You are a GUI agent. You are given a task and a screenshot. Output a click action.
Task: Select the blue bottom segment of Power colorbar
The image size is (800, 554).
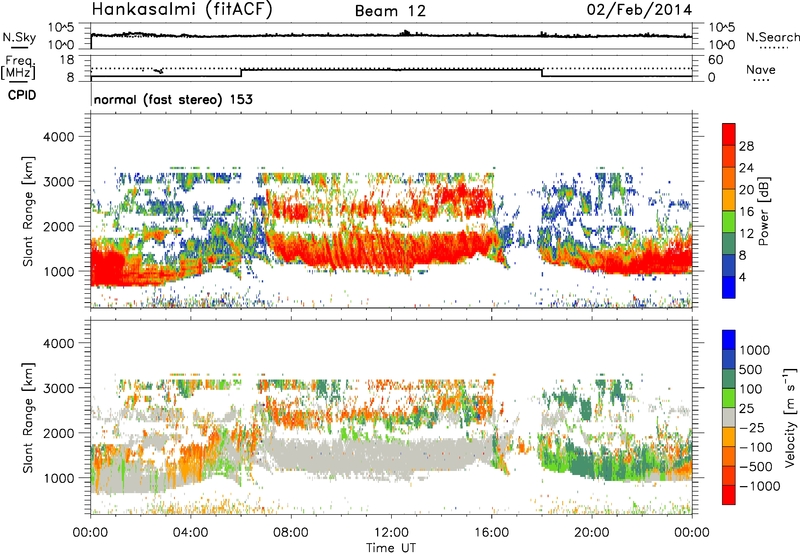tap(729, 287)
